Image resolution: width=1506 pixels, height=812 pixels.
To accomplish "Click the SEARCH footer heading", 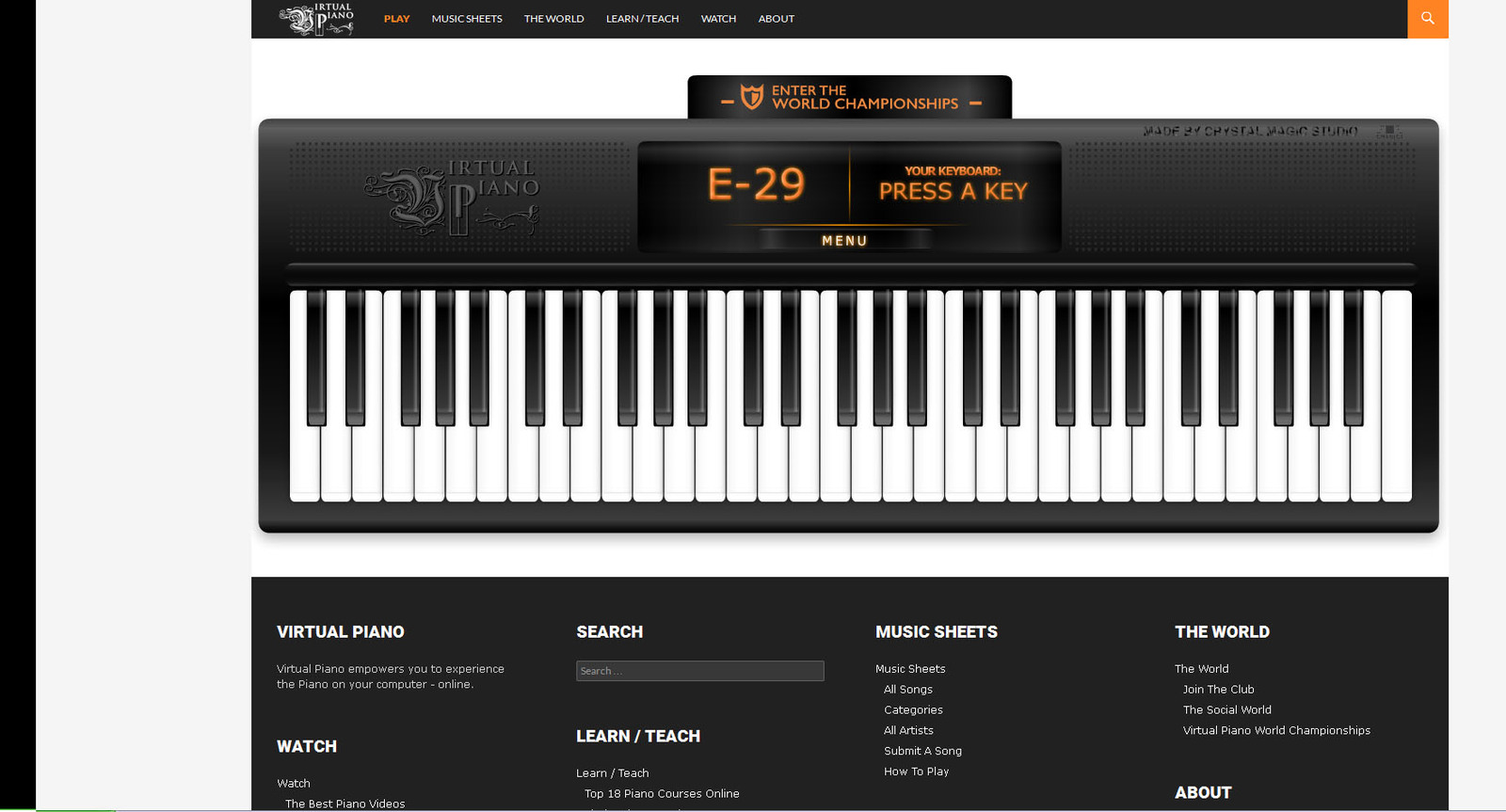I will (609, 632).
